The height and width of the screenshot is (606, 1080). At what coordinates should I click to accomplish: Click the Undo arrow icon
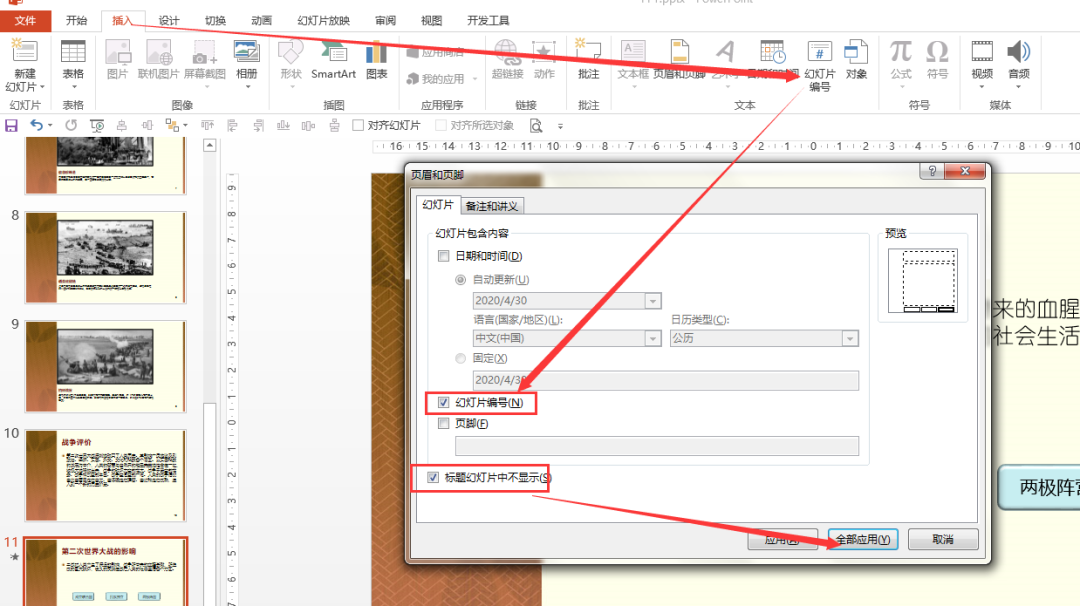pyautogui.click(x=36, y=125)
